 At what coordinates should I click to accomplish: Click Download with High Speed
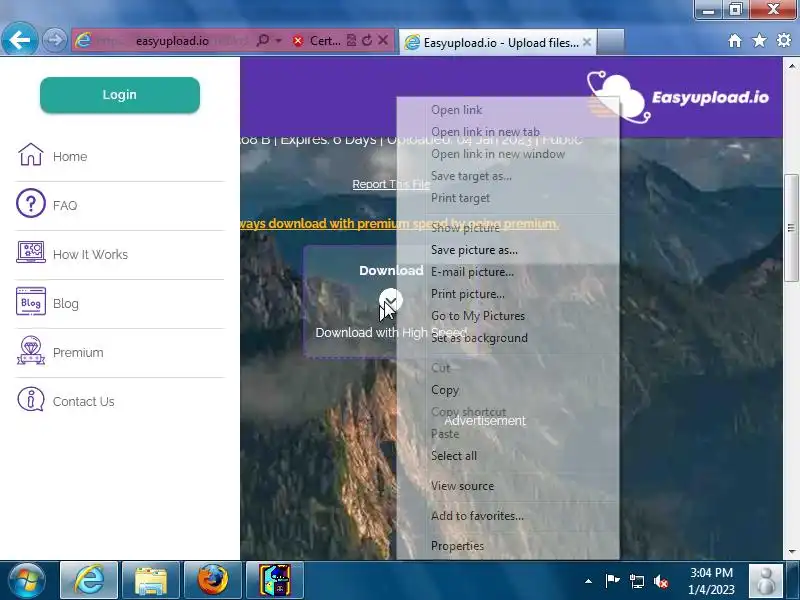click(391, 333)
